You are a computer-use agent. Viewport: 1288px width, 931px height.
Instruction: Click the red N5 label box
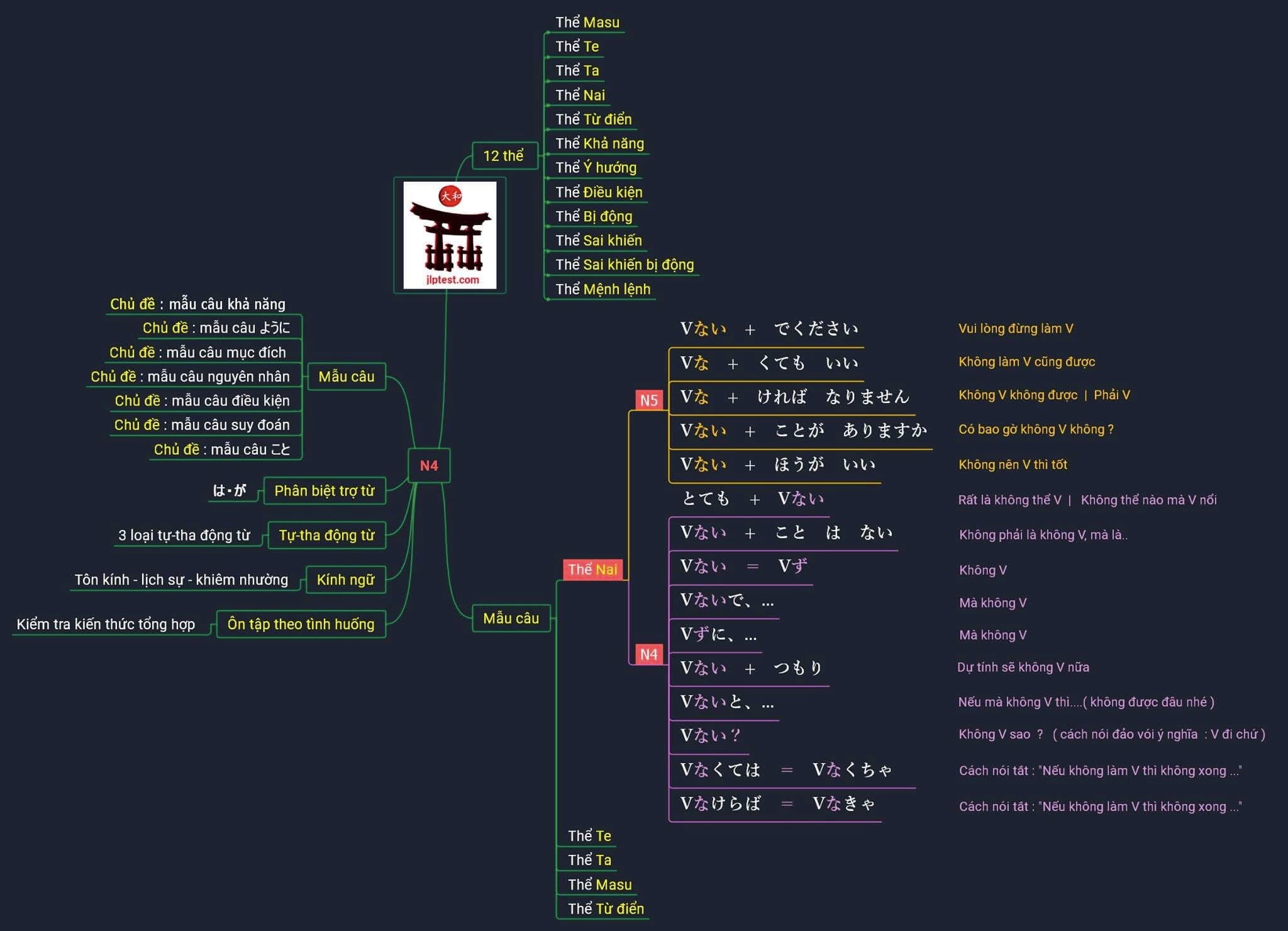point(648,400)
